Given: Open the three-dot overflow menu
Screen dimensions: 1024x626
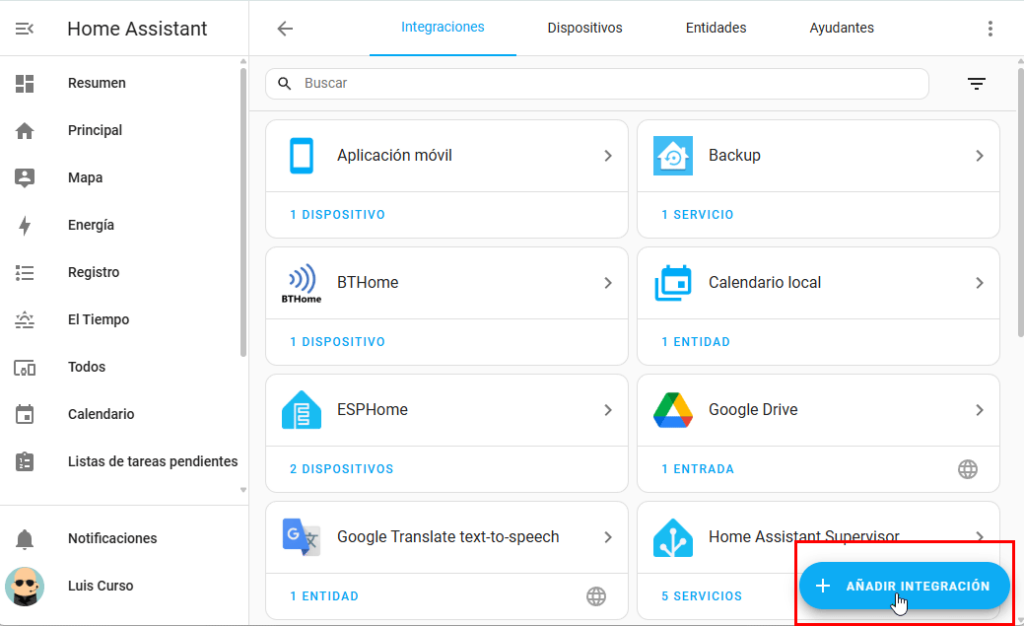Looking at the screenshot, I should [990, 29].
